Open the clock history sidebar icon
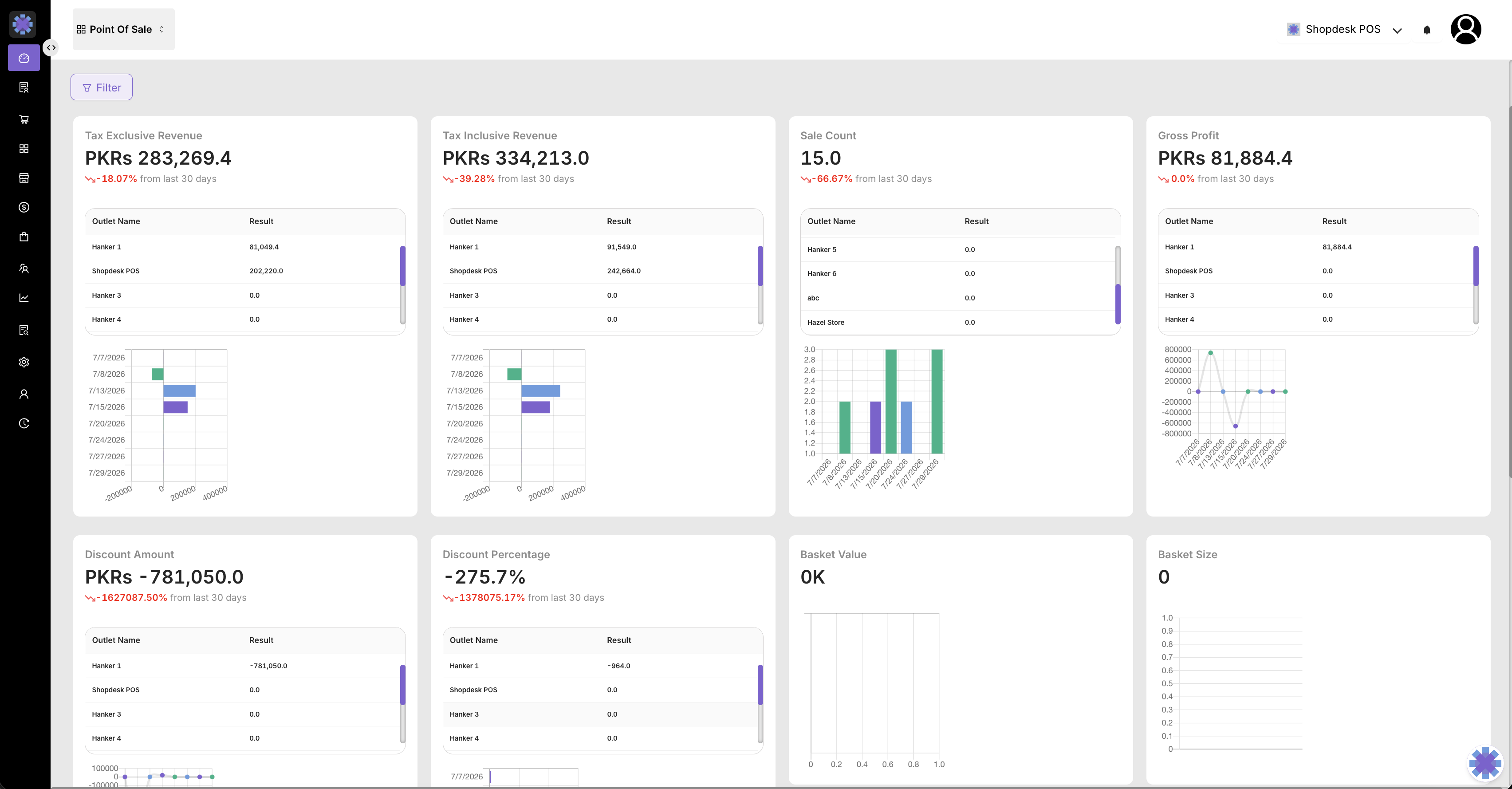This screenshot has width=1512, height=789. pos(24,423)
